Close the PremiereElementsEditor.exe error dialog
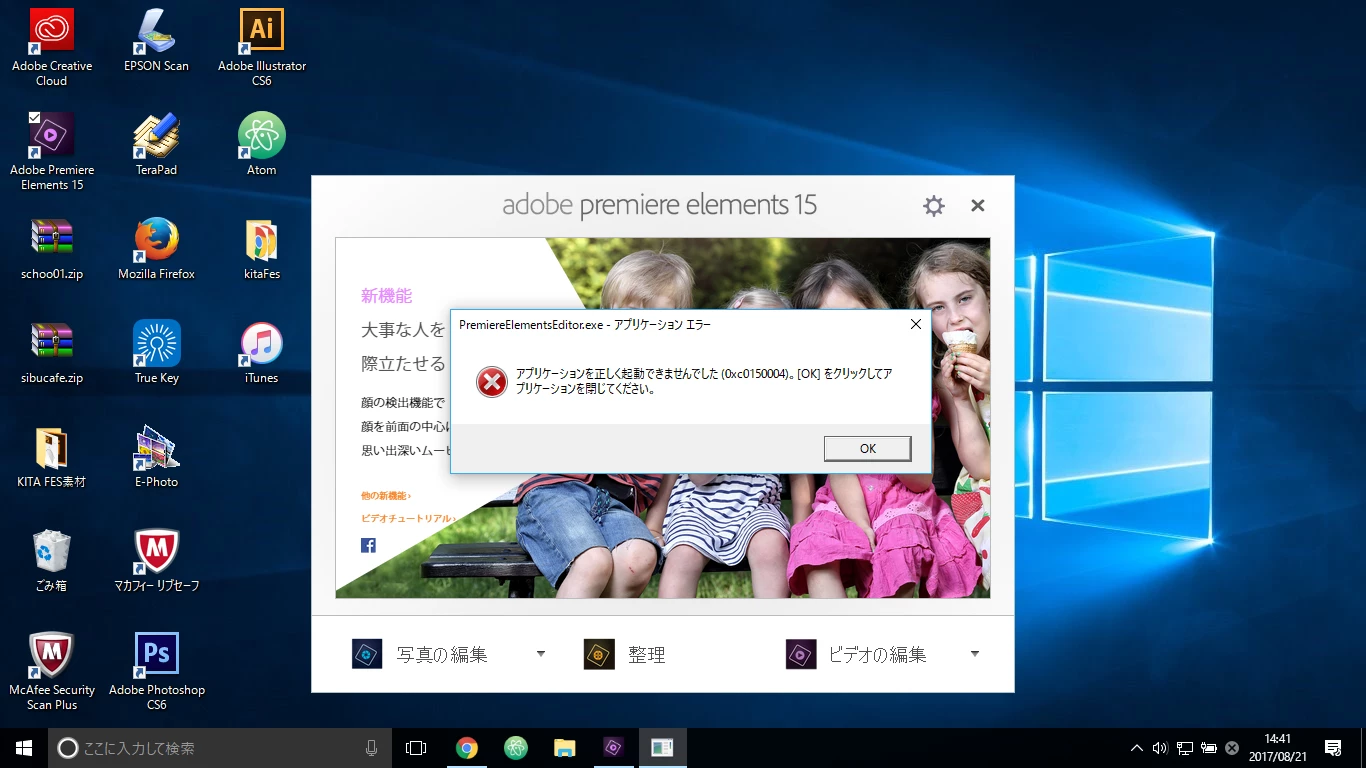 click(x=915, y=324)
